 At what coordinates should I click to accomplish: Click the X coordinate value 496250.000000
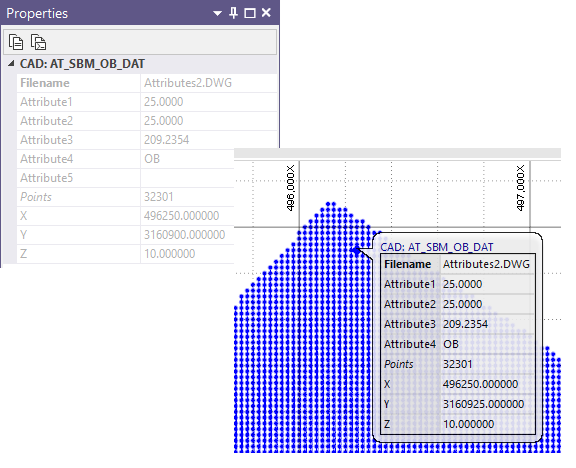181,216
